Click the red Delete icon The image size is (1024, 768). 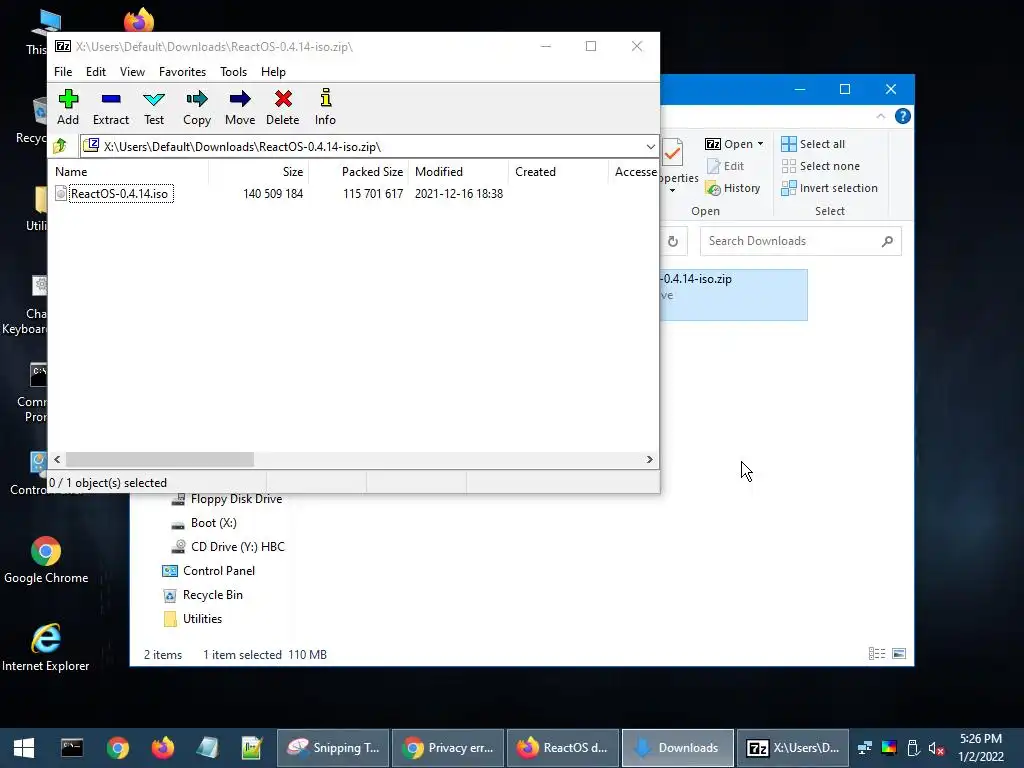(283, 99)
